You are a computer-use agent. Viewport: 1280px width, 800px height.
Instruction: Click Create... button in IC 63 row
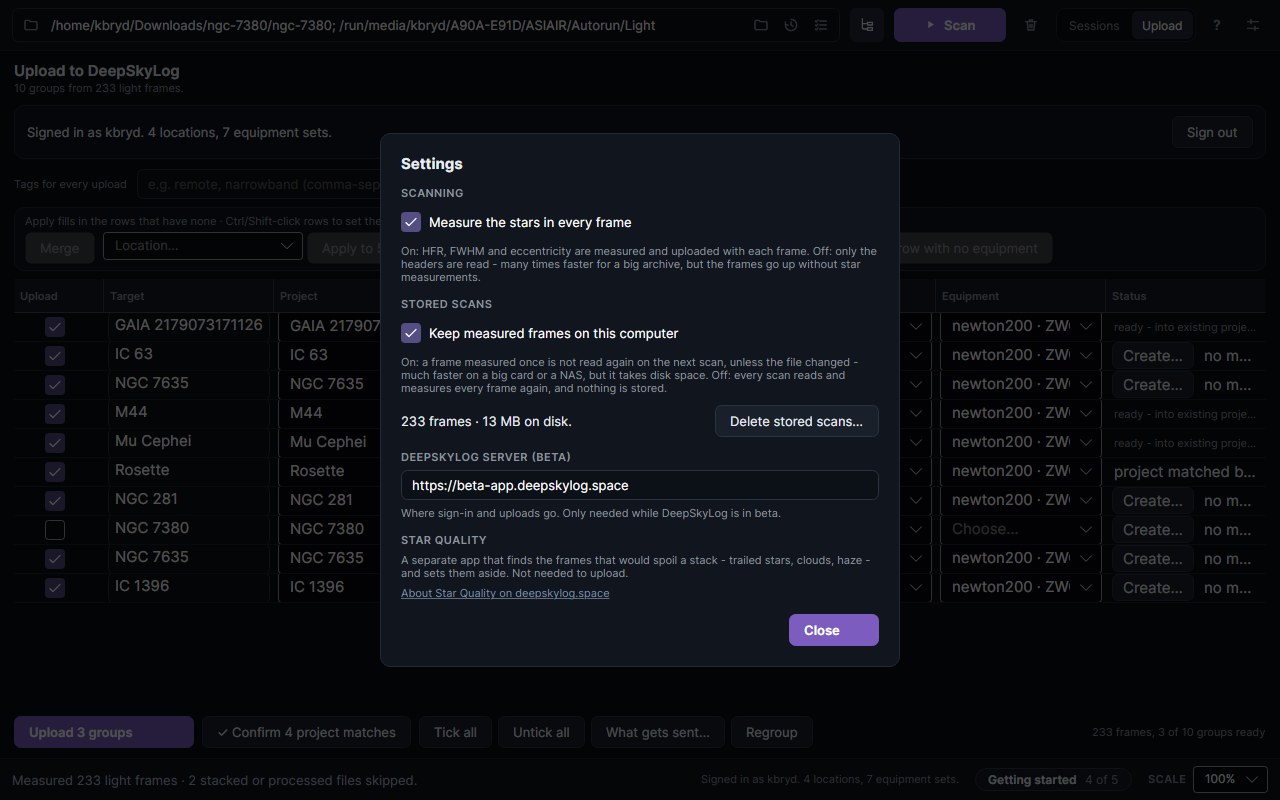pyautogui.click(x=1153, y=355)
